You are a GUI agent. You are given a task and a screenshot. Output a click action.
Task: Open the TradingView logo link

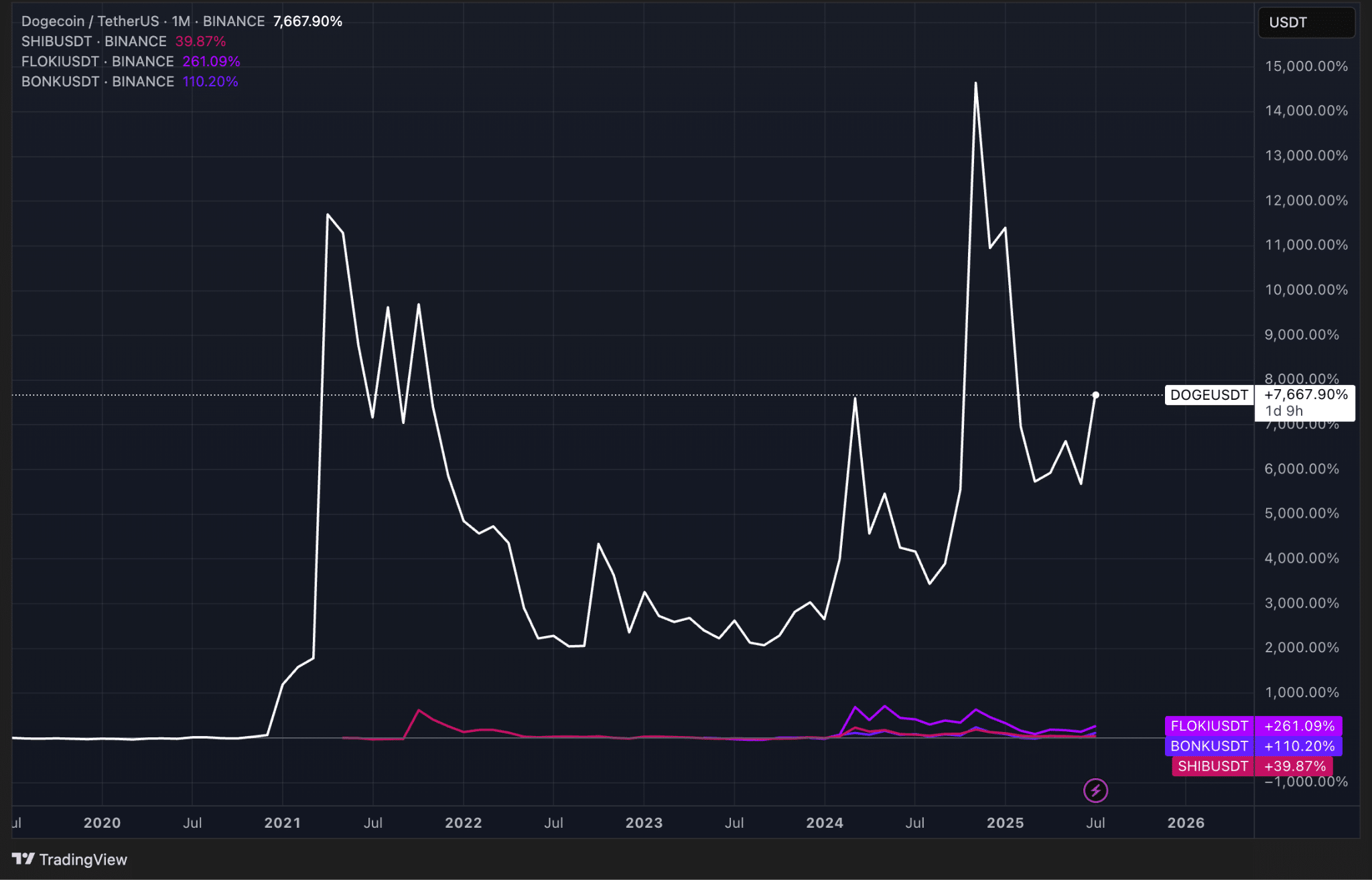coord(70,859)
